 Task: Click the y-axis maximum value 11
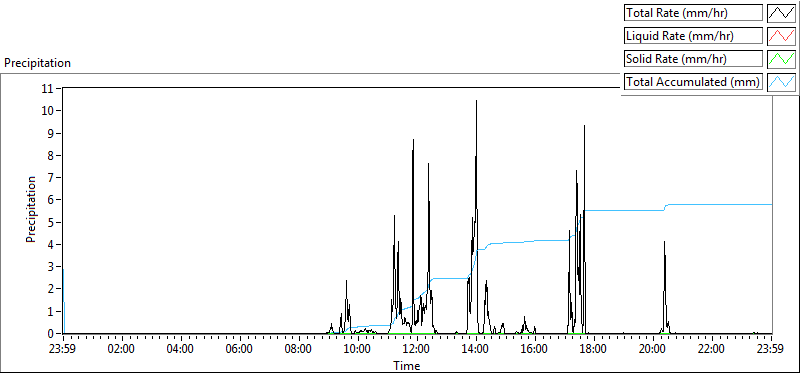[48, 88]
